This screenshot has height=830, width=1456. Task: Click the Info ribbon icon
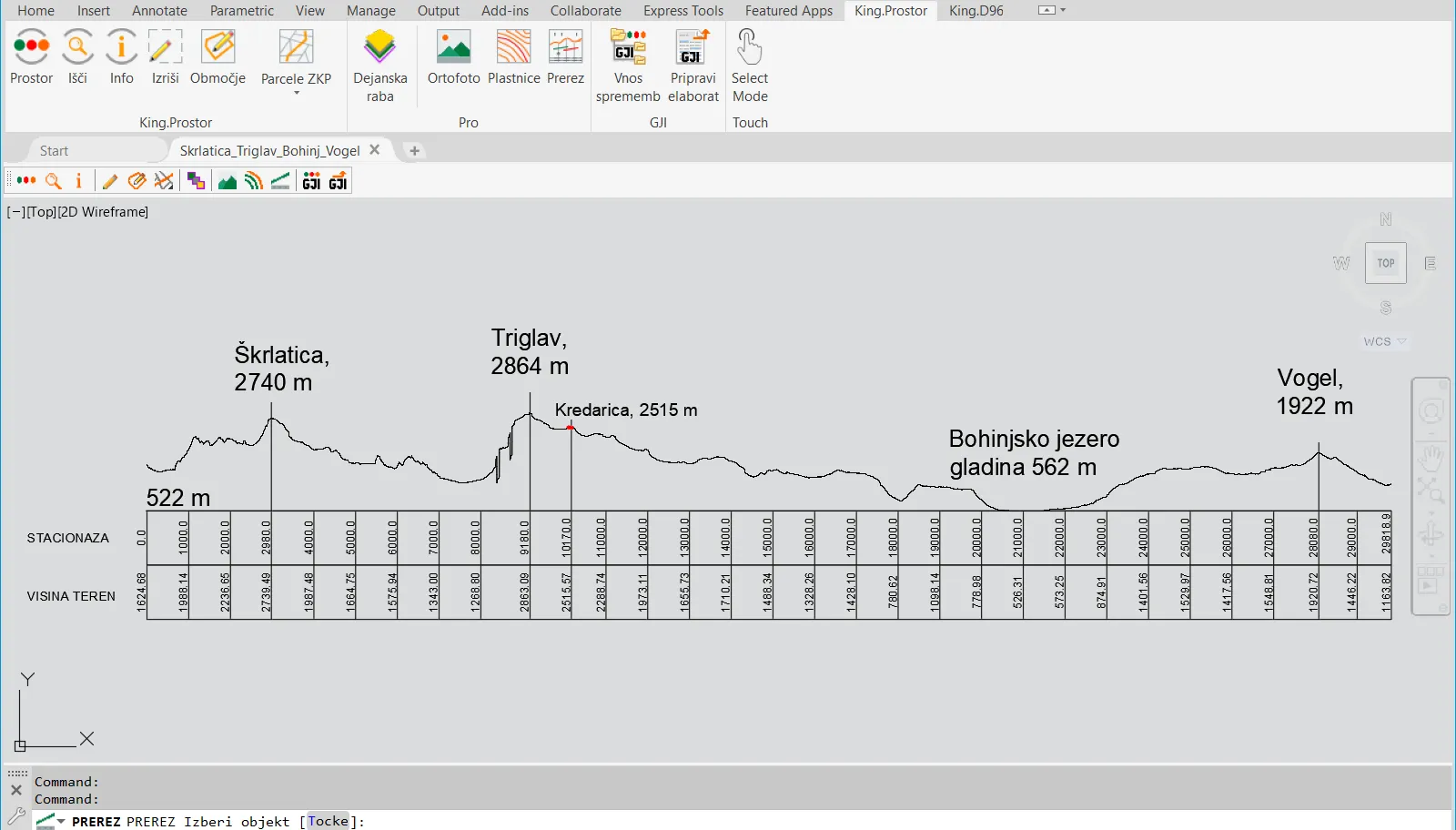point(121,56)
